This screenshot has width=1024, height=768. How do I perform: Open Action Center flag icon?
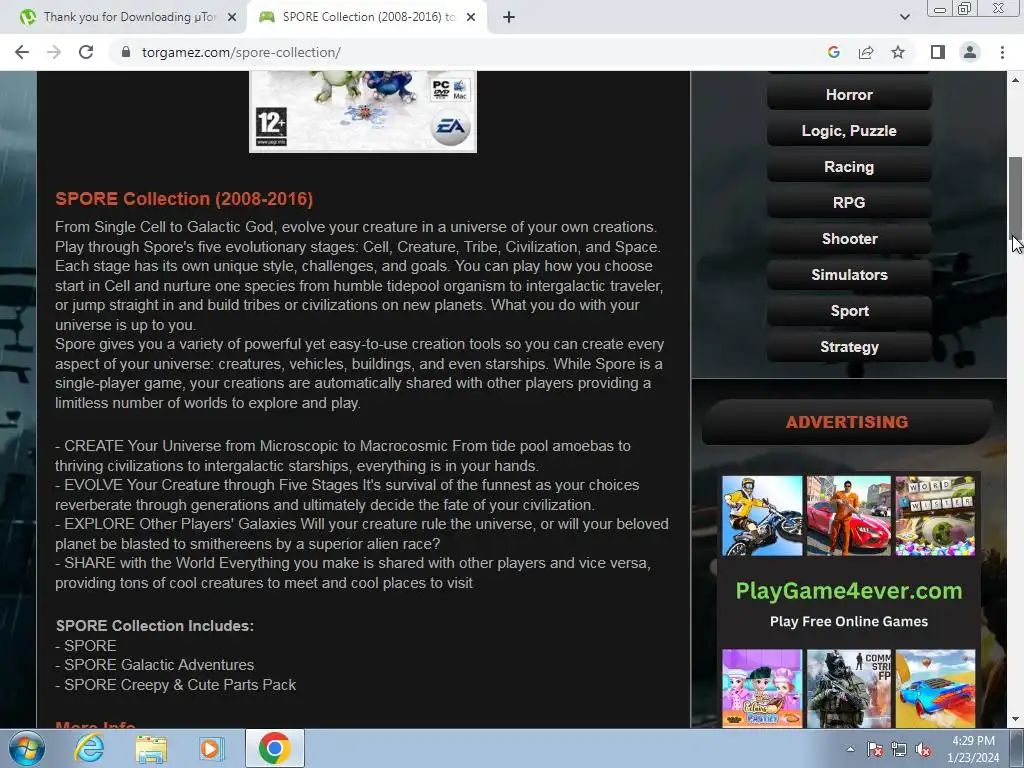point(875,749)
